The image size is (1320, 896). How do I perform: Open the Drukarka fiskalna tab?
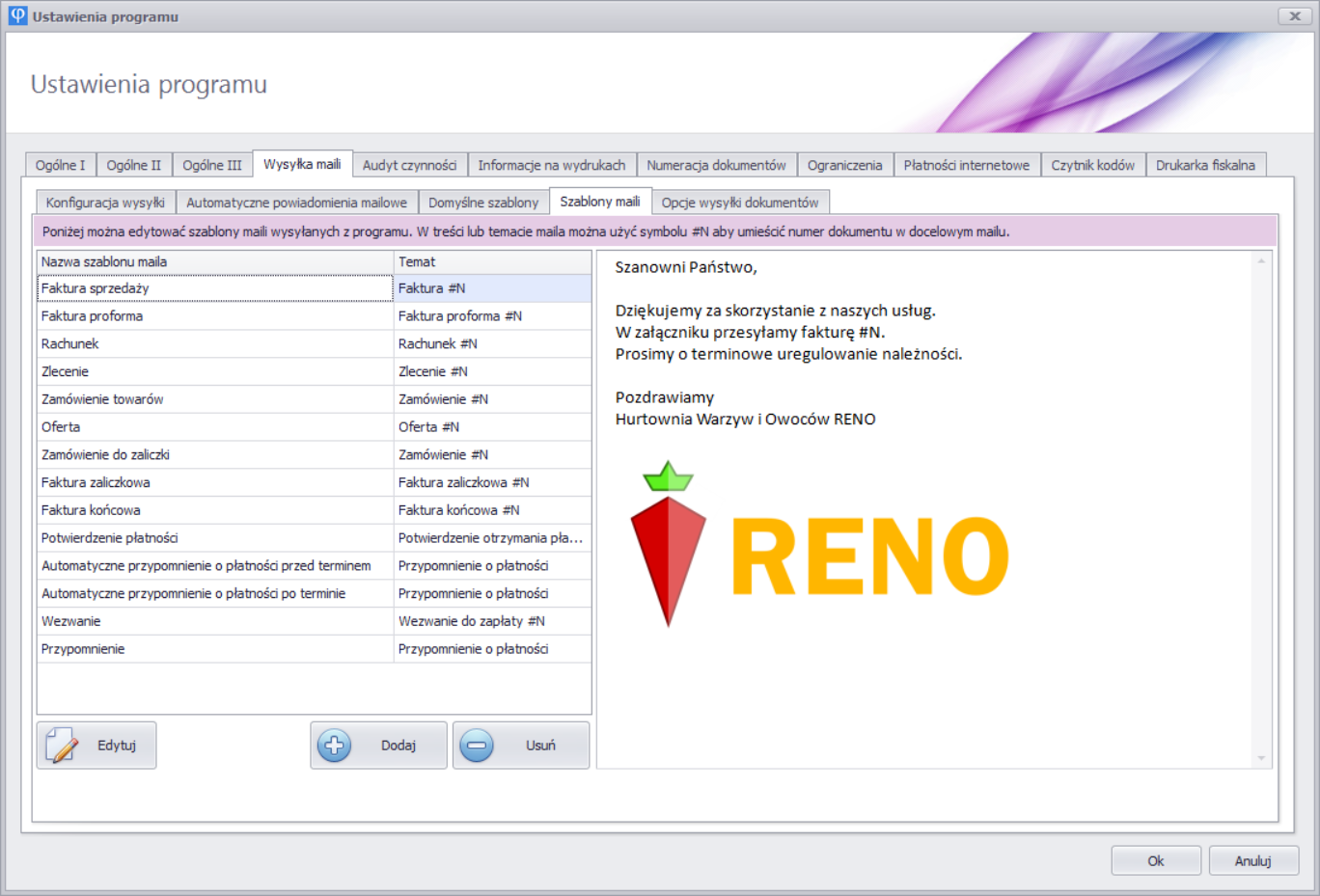(1205, 165)
